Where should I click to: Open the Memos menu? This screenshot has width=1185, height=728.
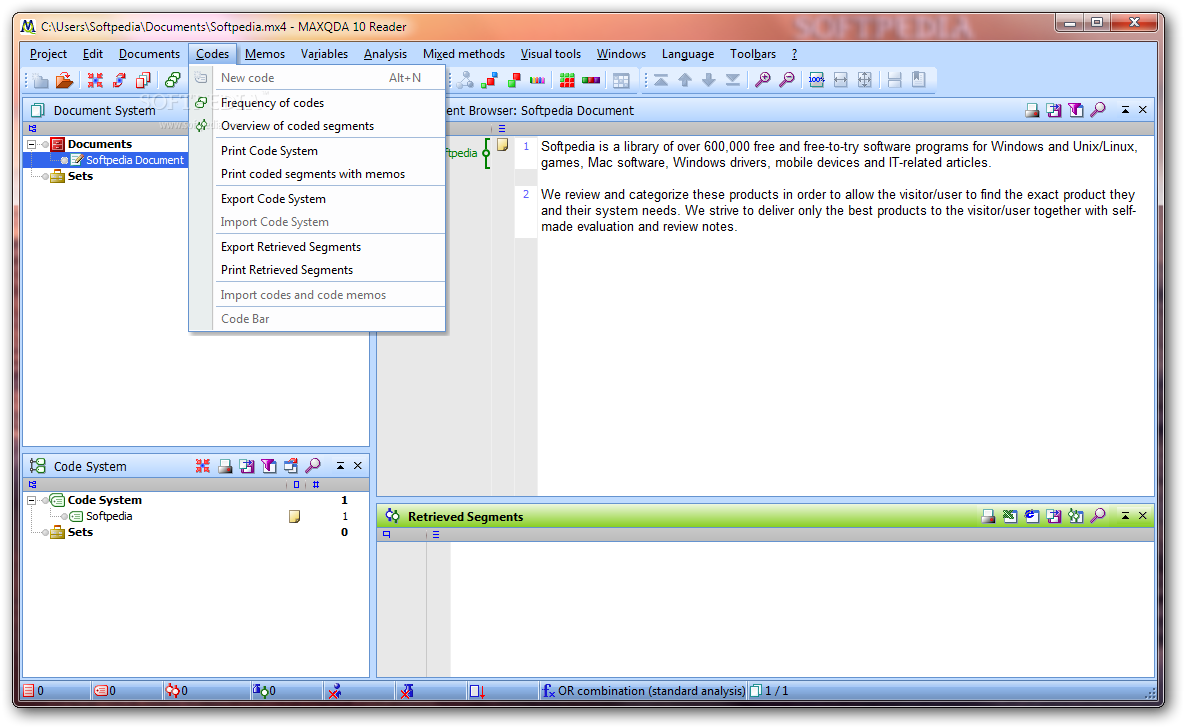point(265,54)
